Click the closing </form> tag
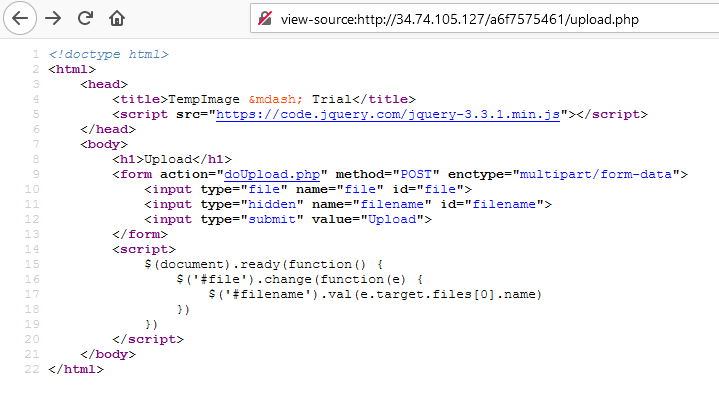This screenshot has width=719, height=413. tap(140, 234)
